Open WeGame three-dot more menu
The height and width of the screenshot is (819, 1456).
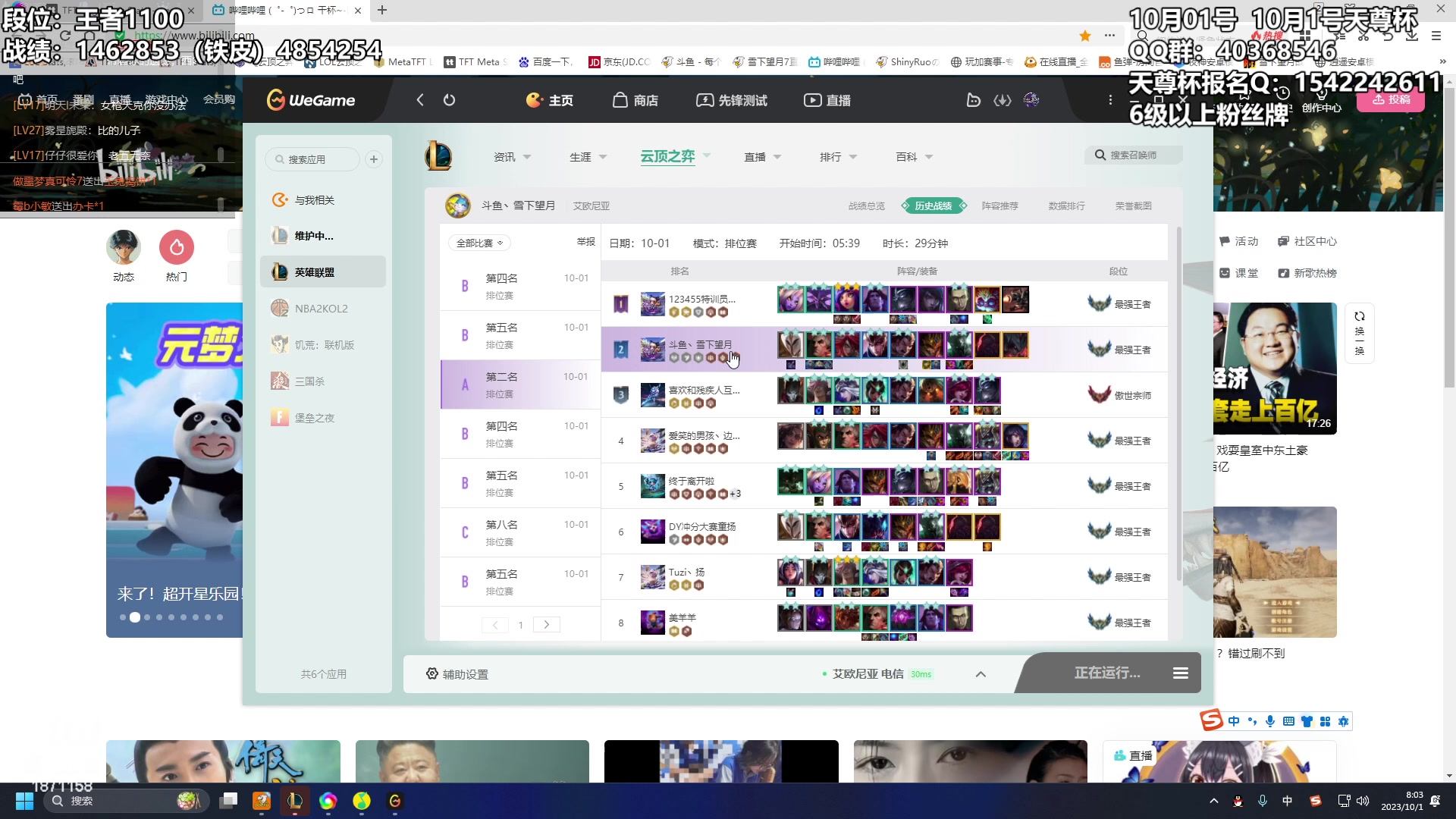pyautogui.click(x=1110, y=100)
